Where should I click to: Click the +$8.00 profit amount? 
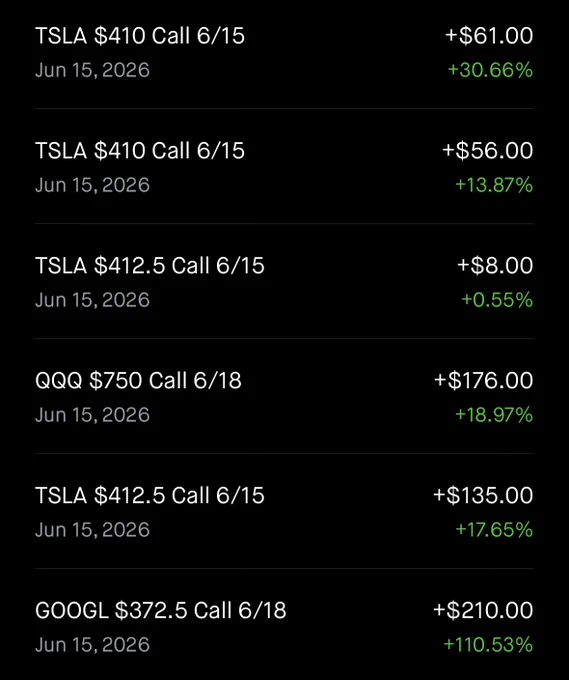tap(495, 265)
